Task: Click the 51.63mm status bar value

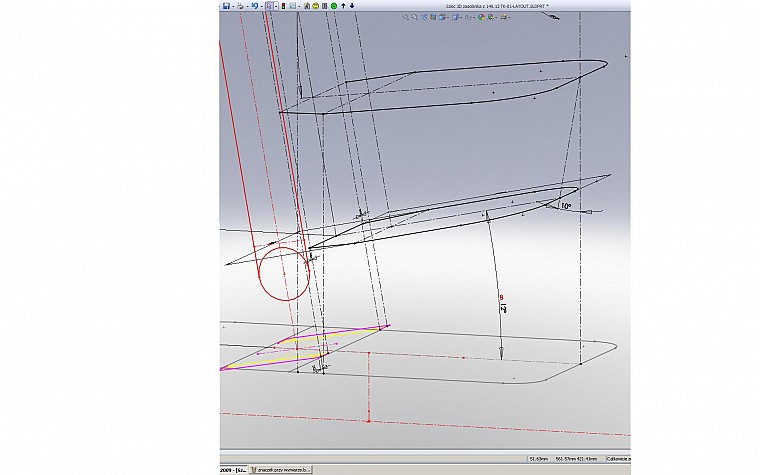Action: click(x=538, y=459)
